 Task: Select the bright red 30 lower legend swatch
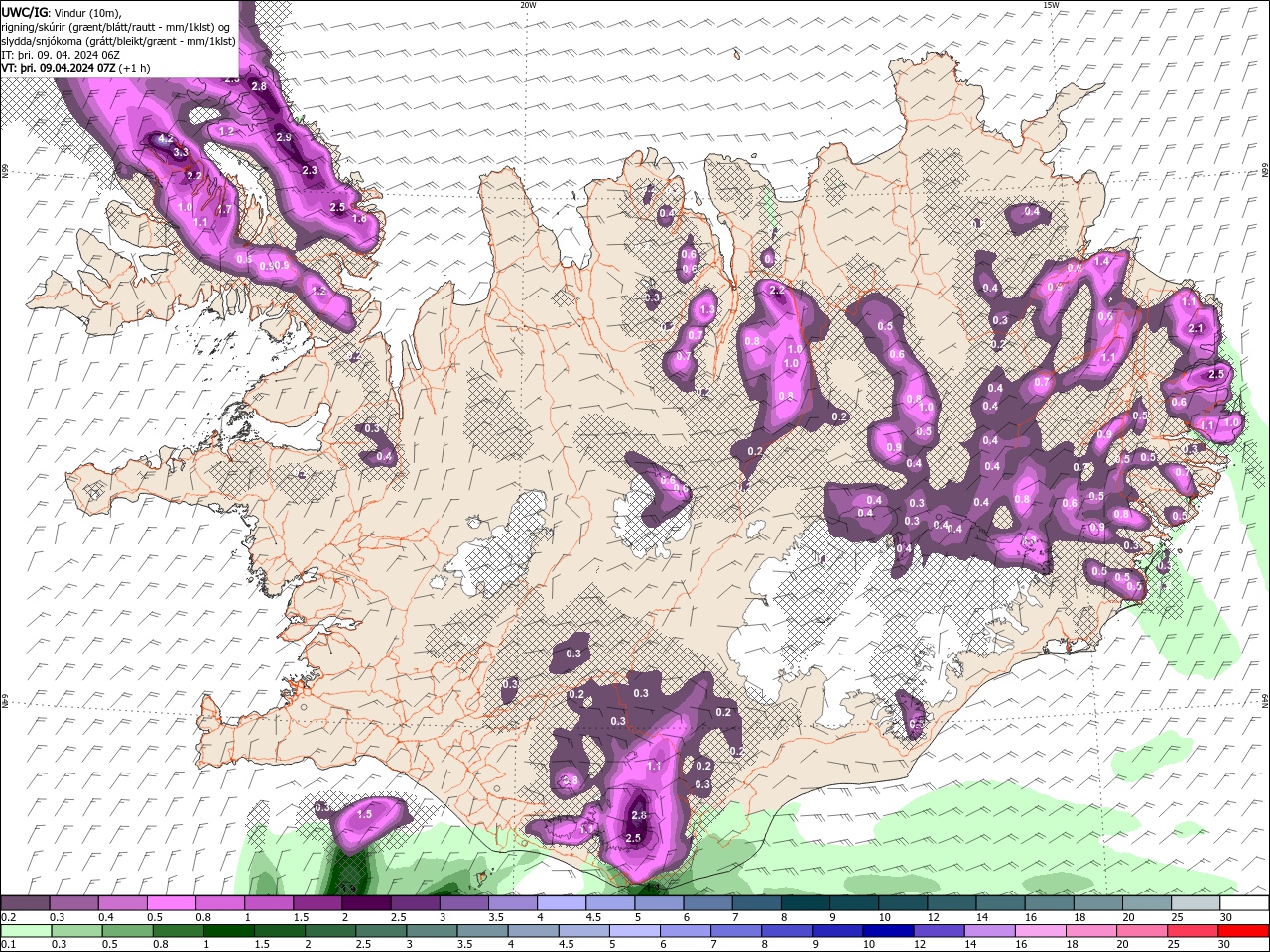click(x=1243, y=931)
